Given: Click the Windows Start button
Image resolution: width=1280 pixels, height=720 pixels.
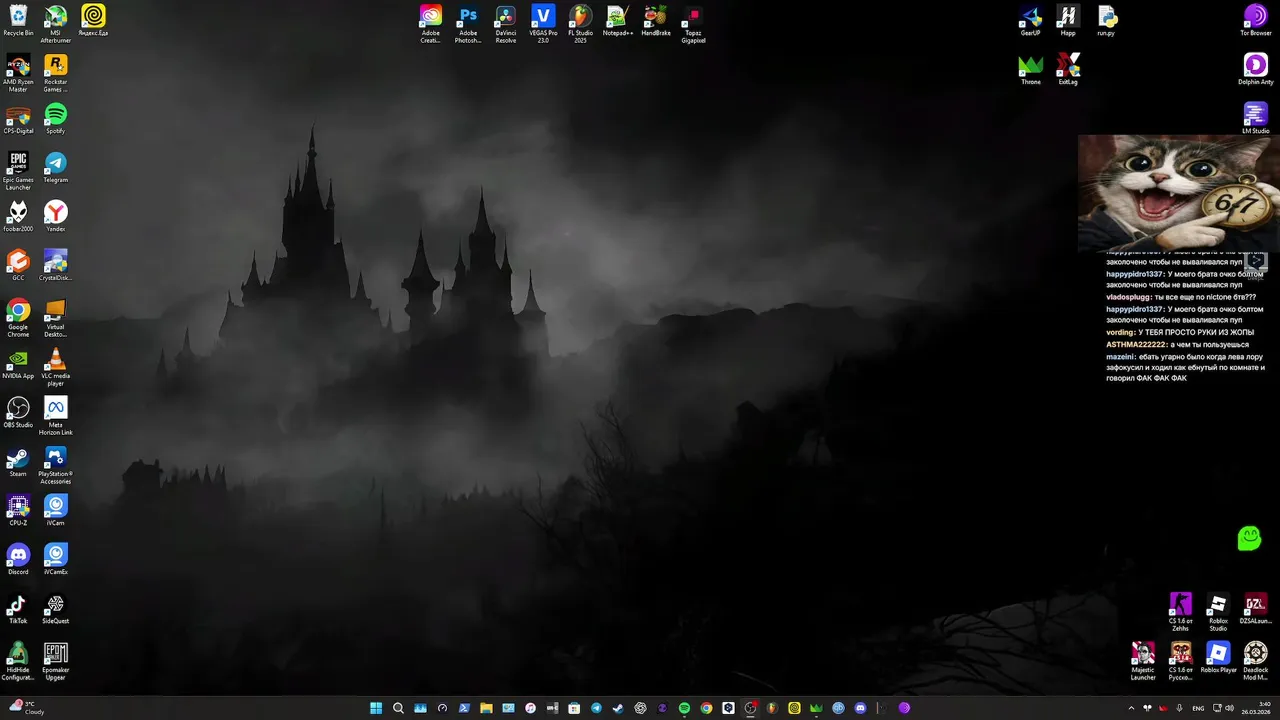Looking at the screenshot, I should click(376, 708).
